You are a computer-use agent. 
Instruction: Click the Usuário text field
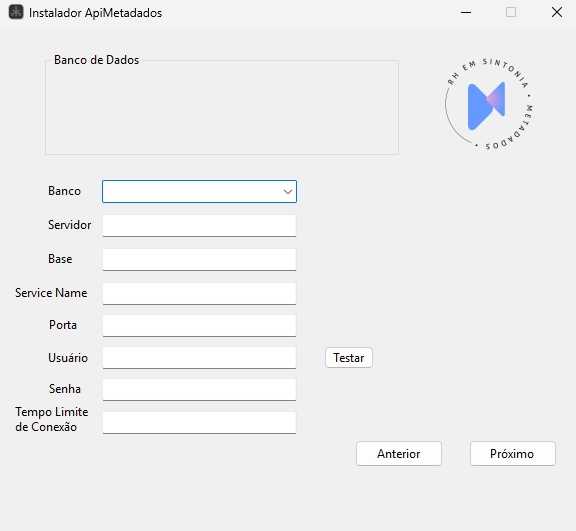(199, 358)
